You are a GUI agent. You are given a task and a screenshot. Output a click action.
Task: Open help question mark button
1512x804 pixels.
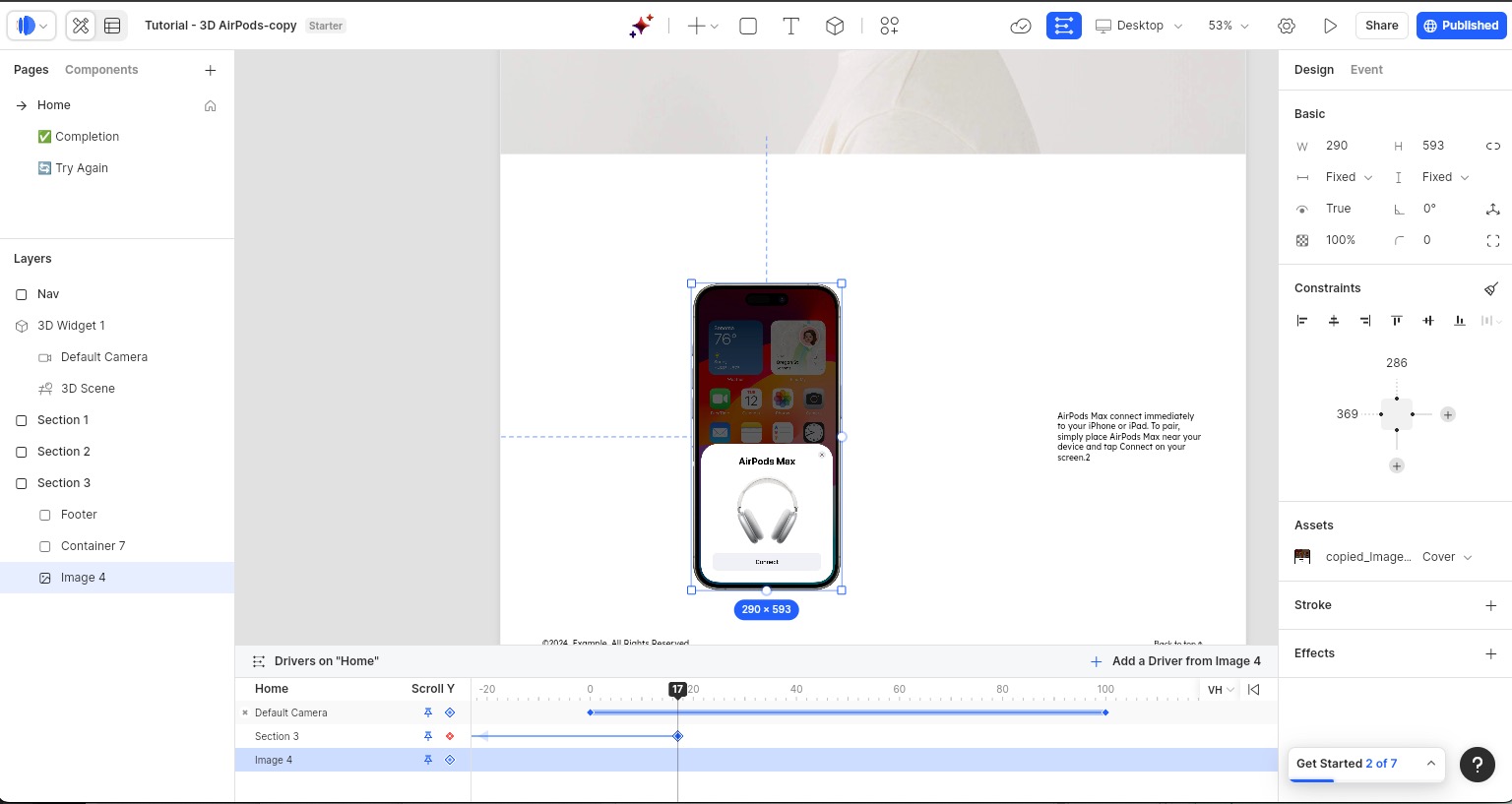coord(1478,764)
